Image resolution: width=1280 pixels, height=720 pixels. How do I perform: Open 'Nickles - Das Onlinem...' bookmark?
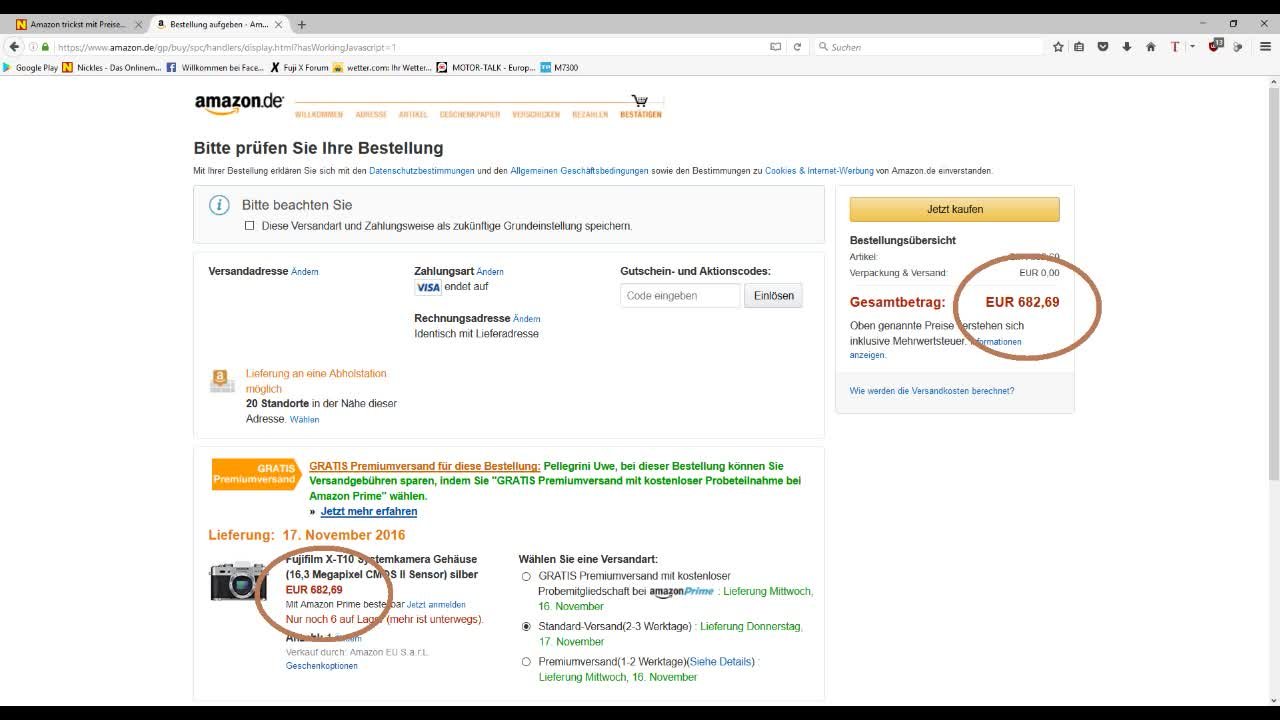click(x=111, y=68)
